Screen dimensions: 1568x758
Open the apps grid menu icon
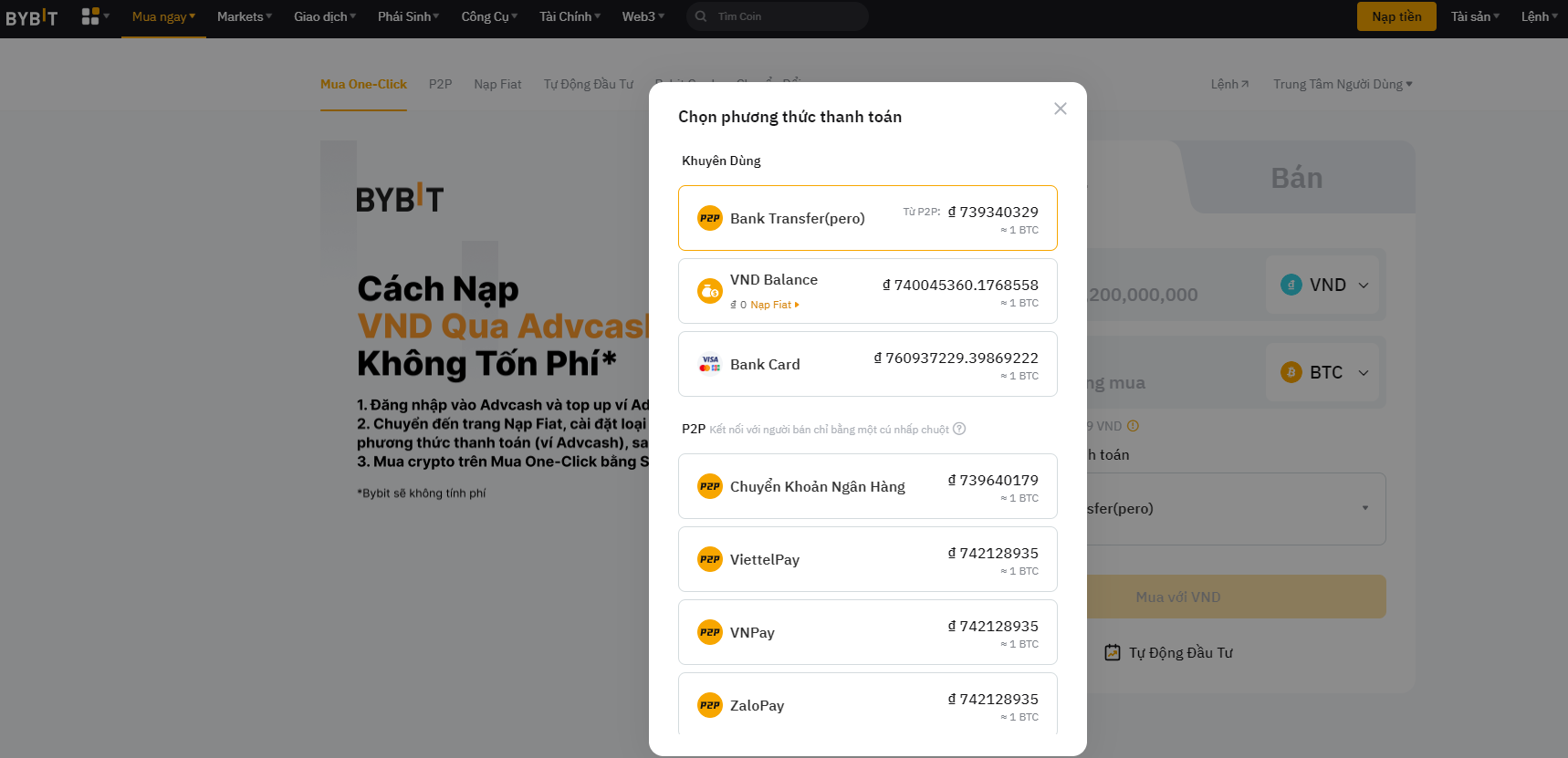tap(90, 16)
